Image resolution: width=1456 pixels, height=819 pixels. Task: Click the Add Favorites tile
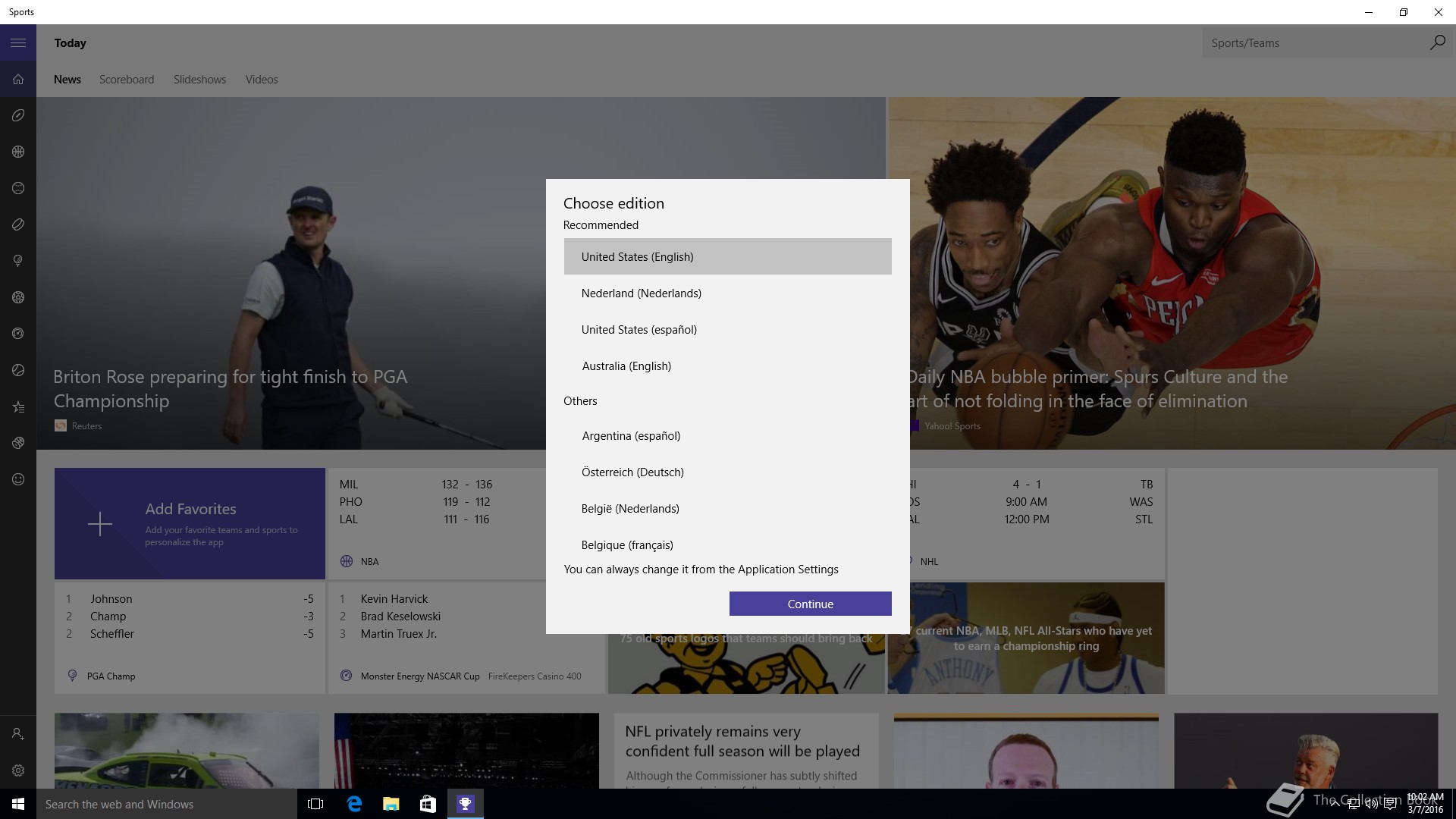(190, 523)
